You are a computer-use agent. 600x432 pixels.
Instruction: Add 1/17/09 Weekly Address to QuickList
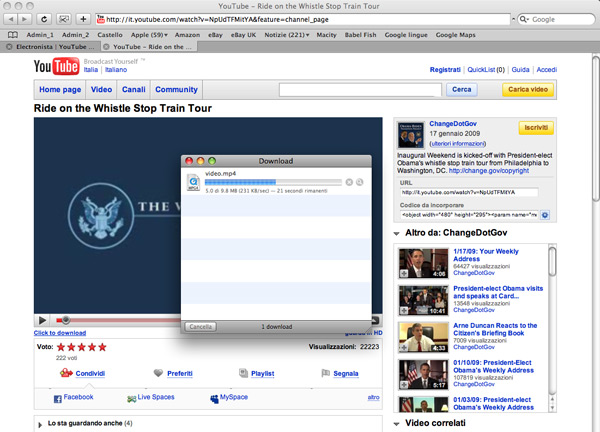(x=404, y=273)
